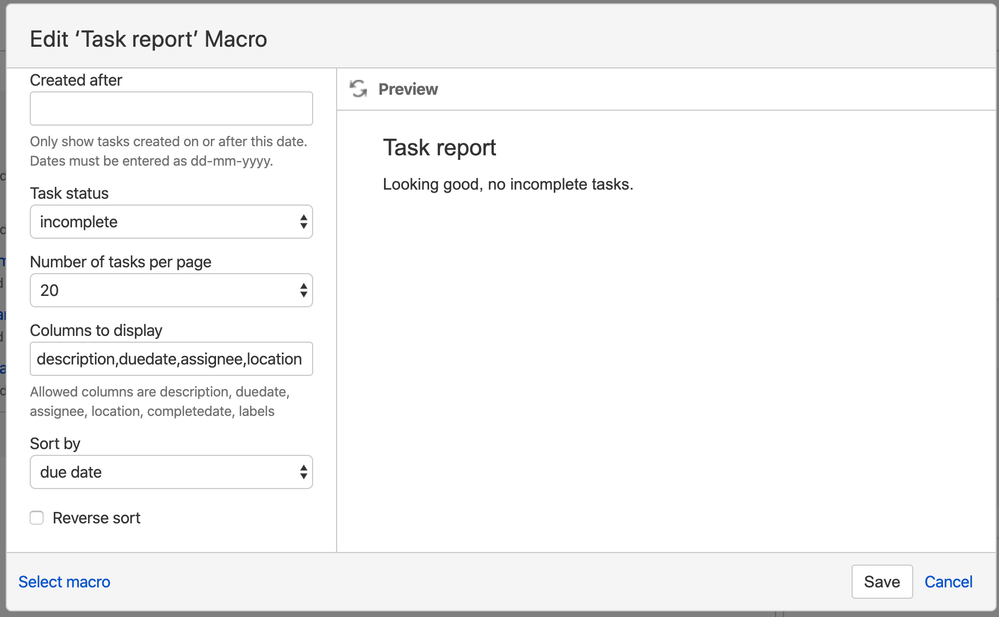Click the Preview heading label
Screen dimensions: 999x617
(408, 89)
